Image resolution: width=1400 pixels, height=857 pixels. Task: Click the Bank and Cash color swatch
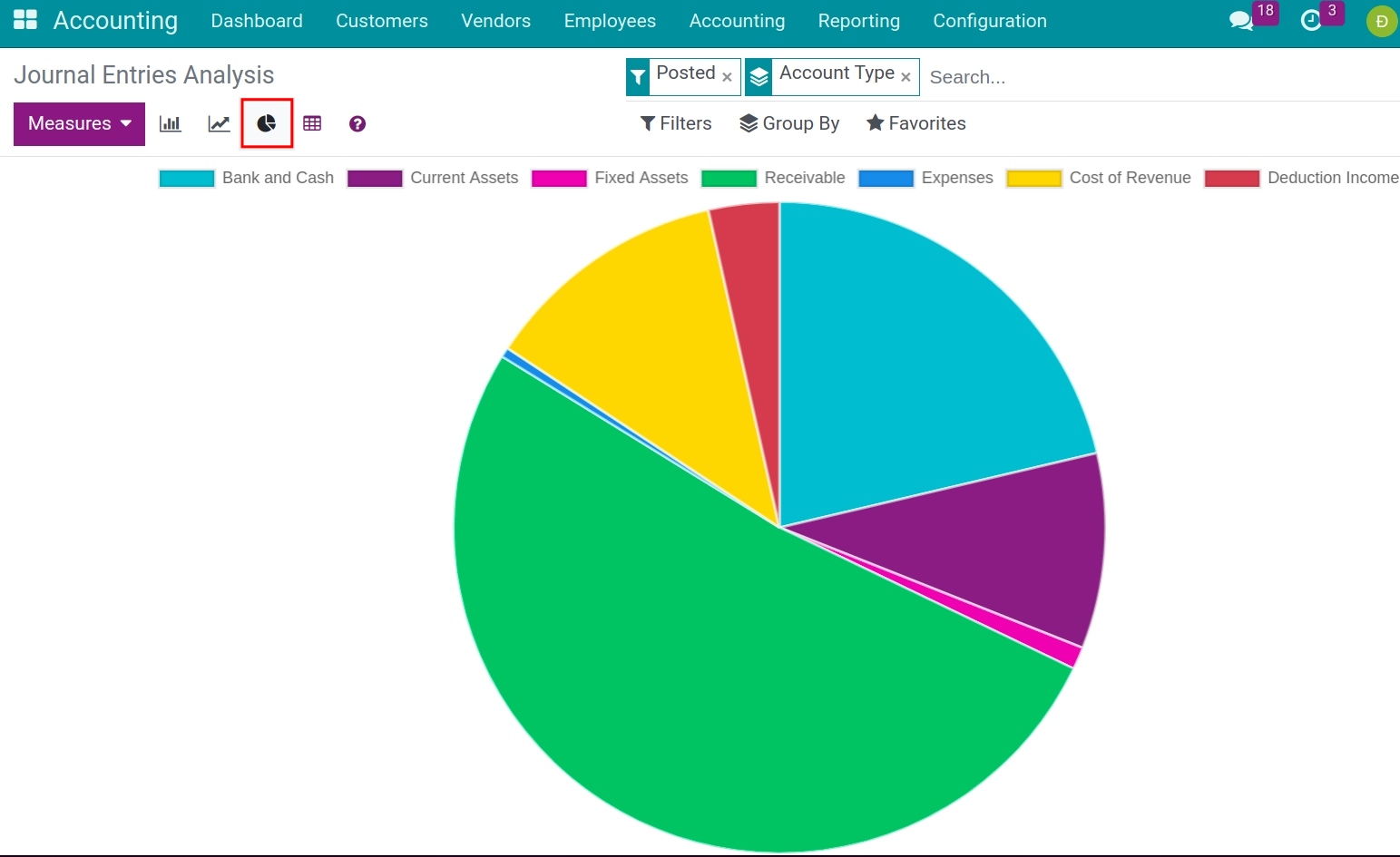pyautogui.click(x=186, y=178)
